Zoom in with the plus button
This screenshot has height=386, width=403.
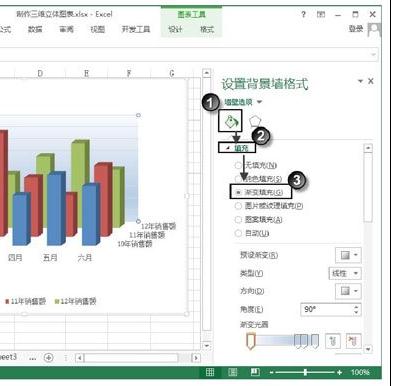coord(339,372)
